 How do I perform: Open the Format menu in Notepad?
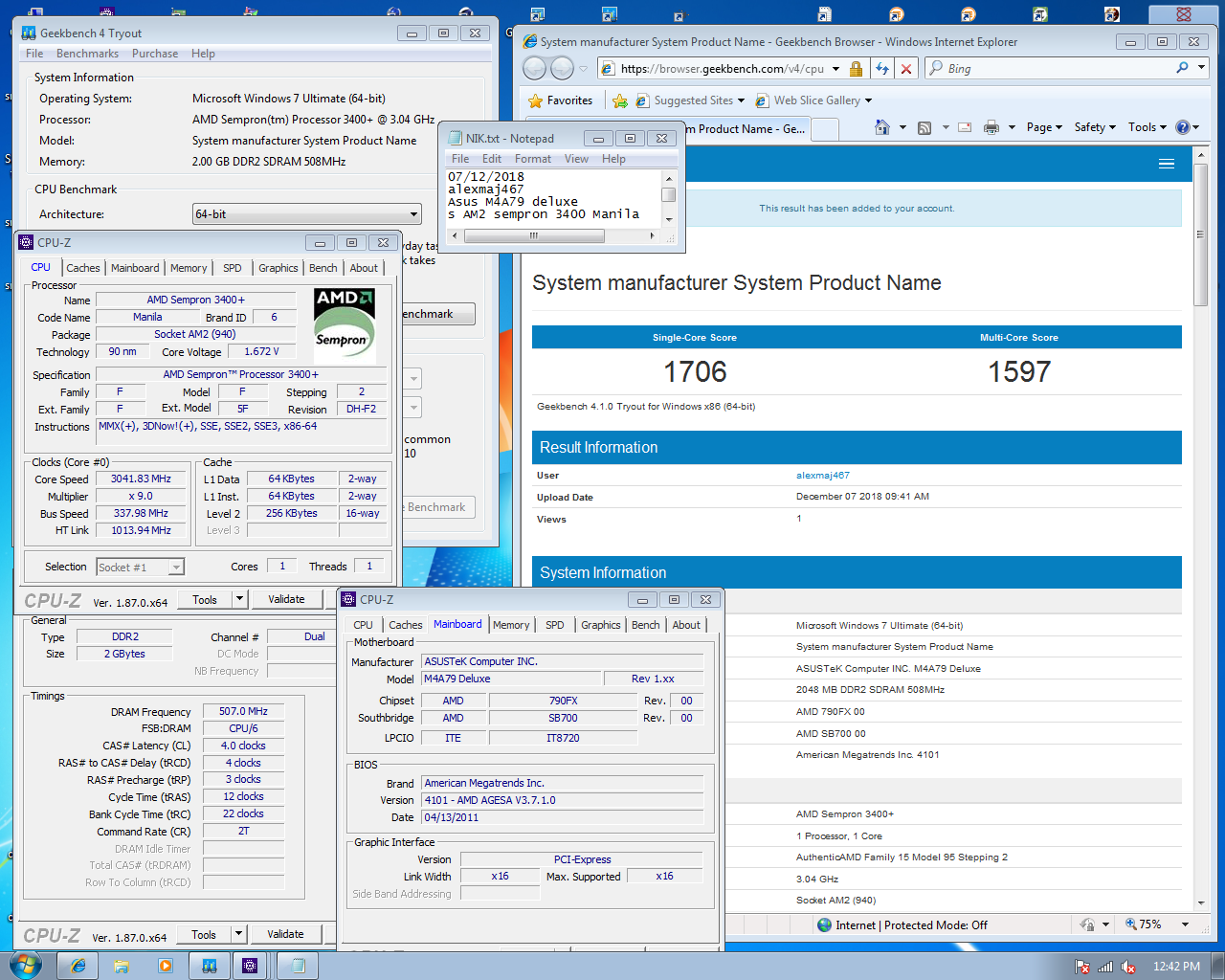pos(533,159)
